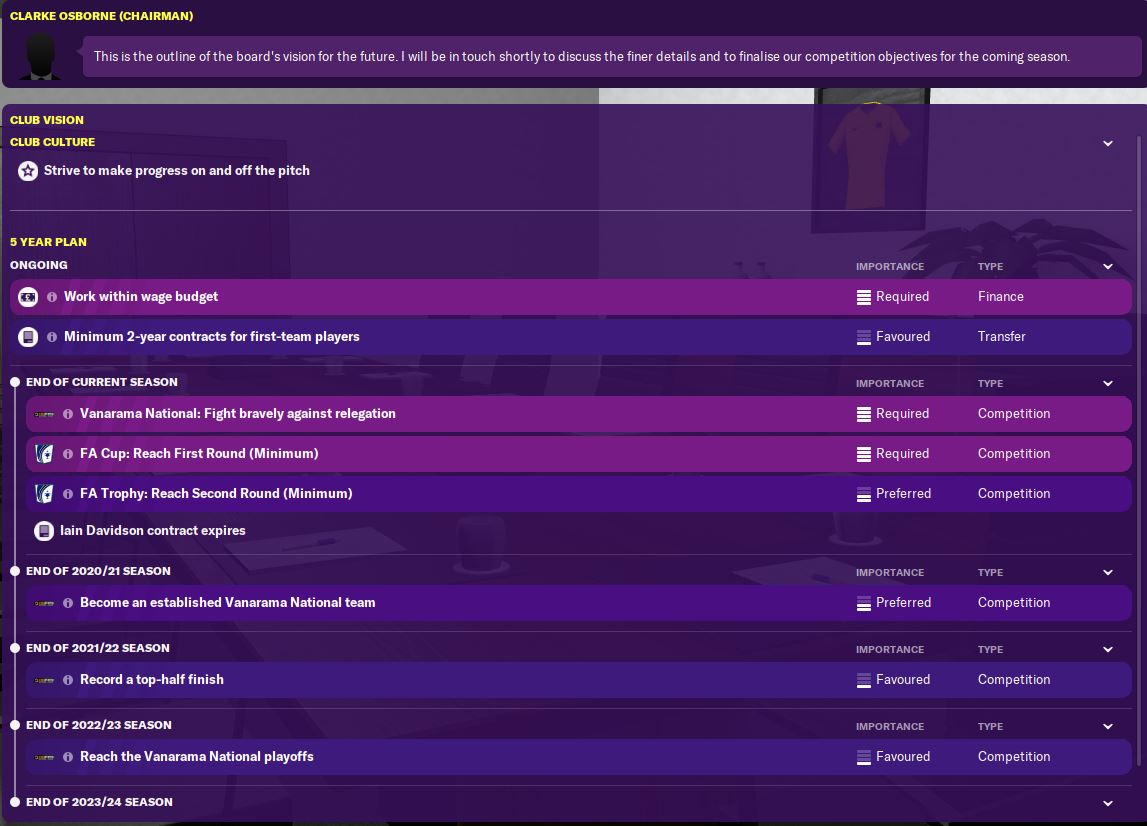Screen dimensions: 1147x826
Task: Click the money icon for Work within wage budget
Action: point(28,297)
